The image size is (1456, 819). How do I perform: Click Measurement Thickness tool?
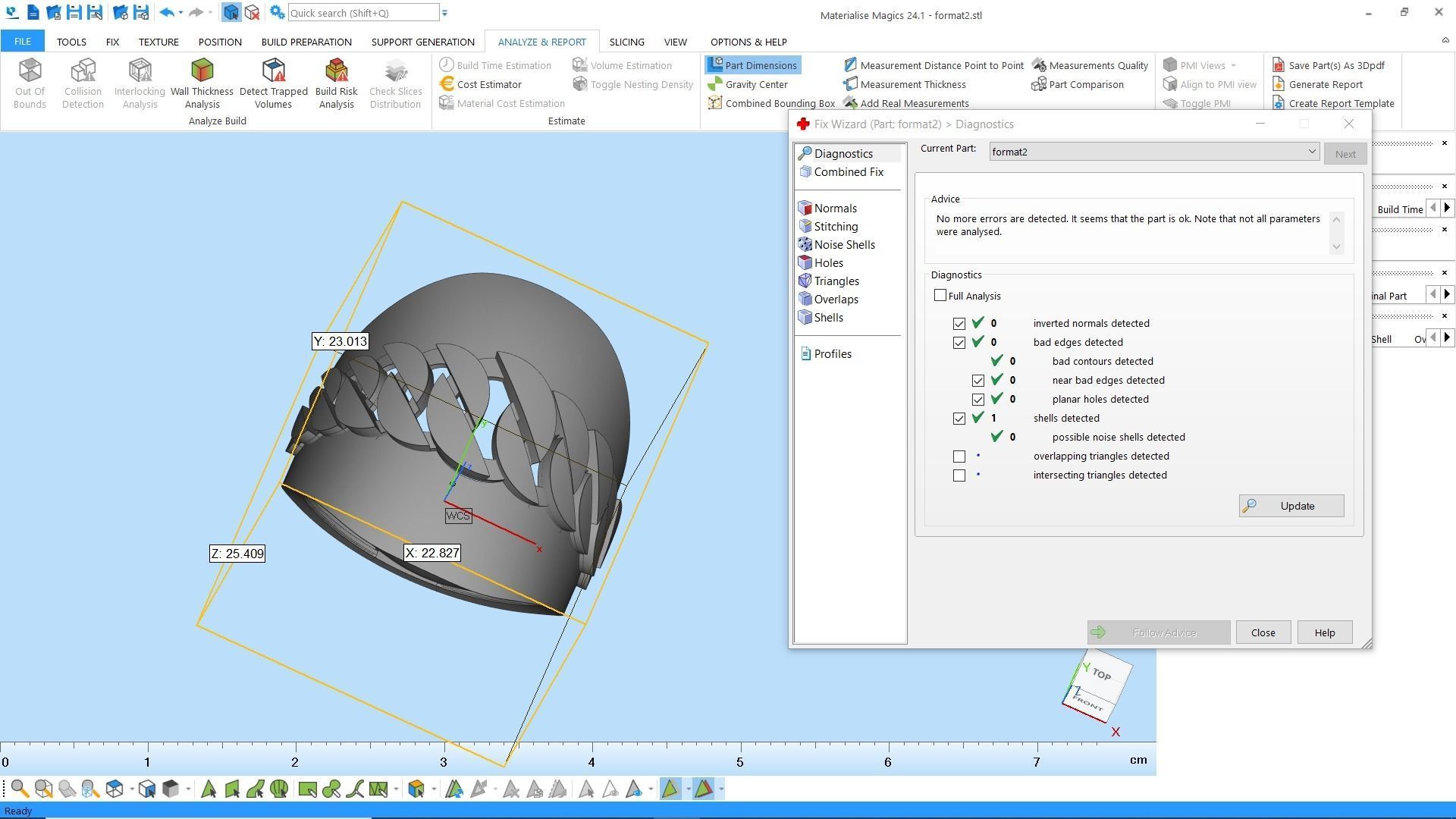912,84
